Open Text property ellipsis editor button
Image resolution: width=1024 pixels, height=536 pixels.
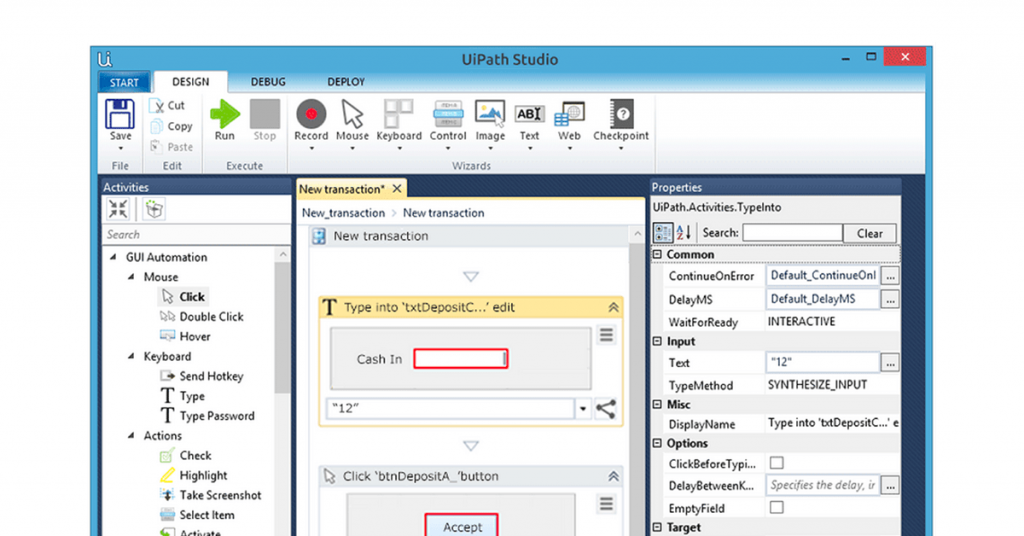pyautogui.click(x=890, y=362)
